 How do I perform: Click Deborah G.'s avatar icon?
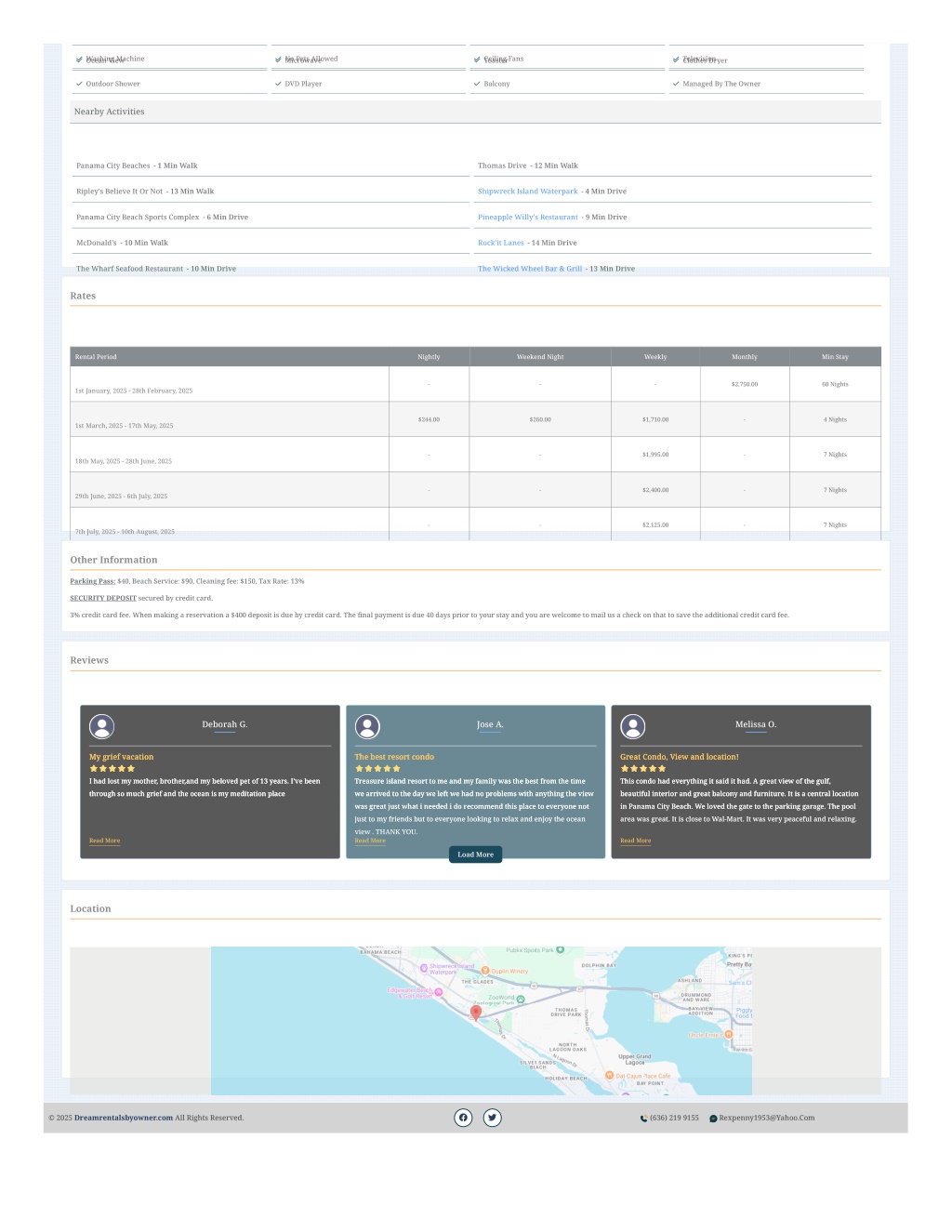pyautogui.click(x=102, y=726)
